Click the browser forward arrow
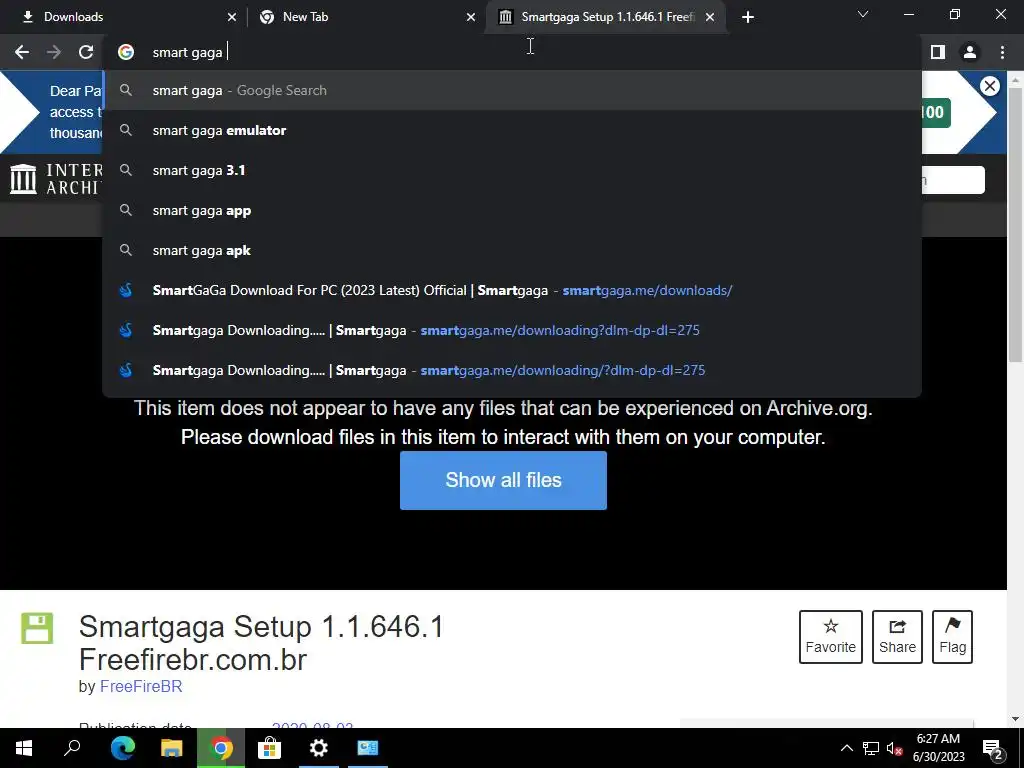 point(54,52)
